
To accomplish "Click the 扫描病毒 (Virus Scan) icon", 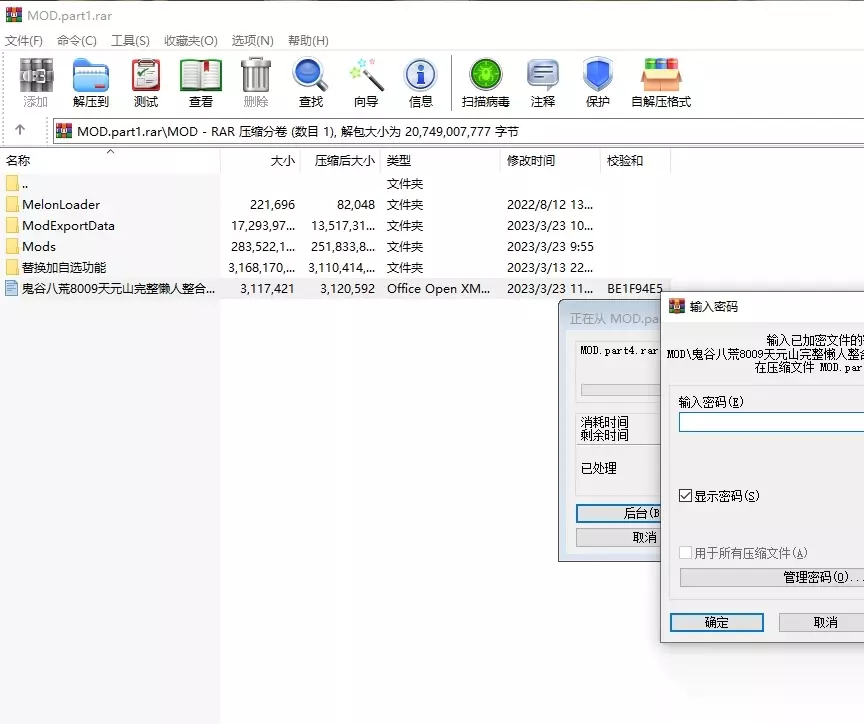I will click(485, 82).
